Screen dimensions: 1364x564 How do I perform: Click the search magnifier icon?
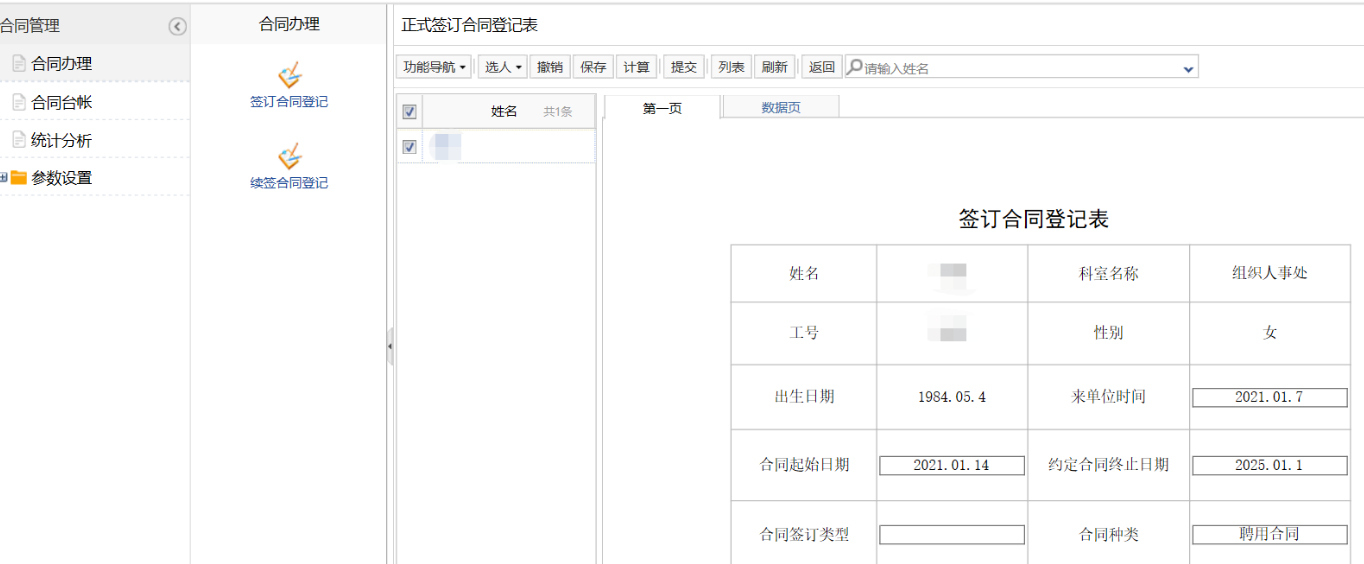[x=855, y=67]
